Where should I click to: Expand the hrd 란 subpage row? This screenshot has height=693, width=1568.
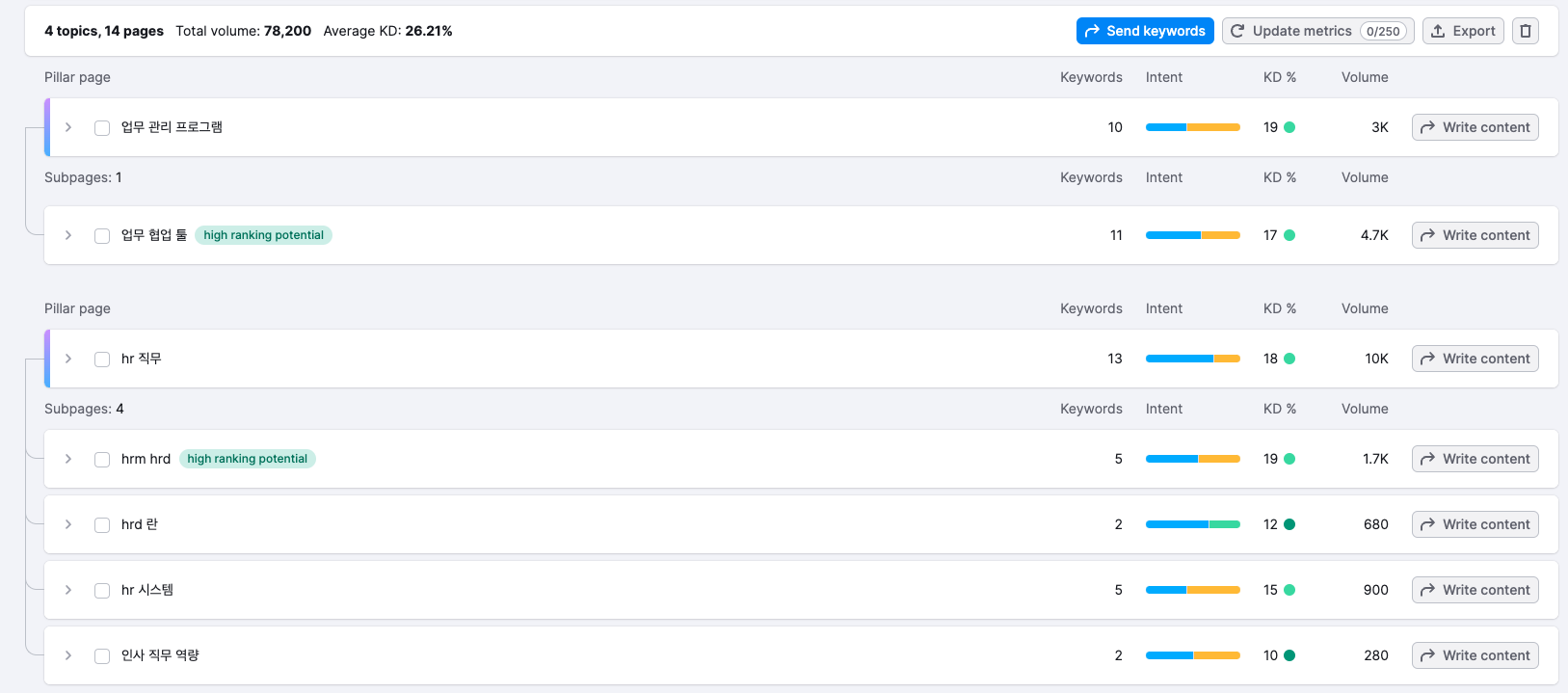click(x=68, y=524)
